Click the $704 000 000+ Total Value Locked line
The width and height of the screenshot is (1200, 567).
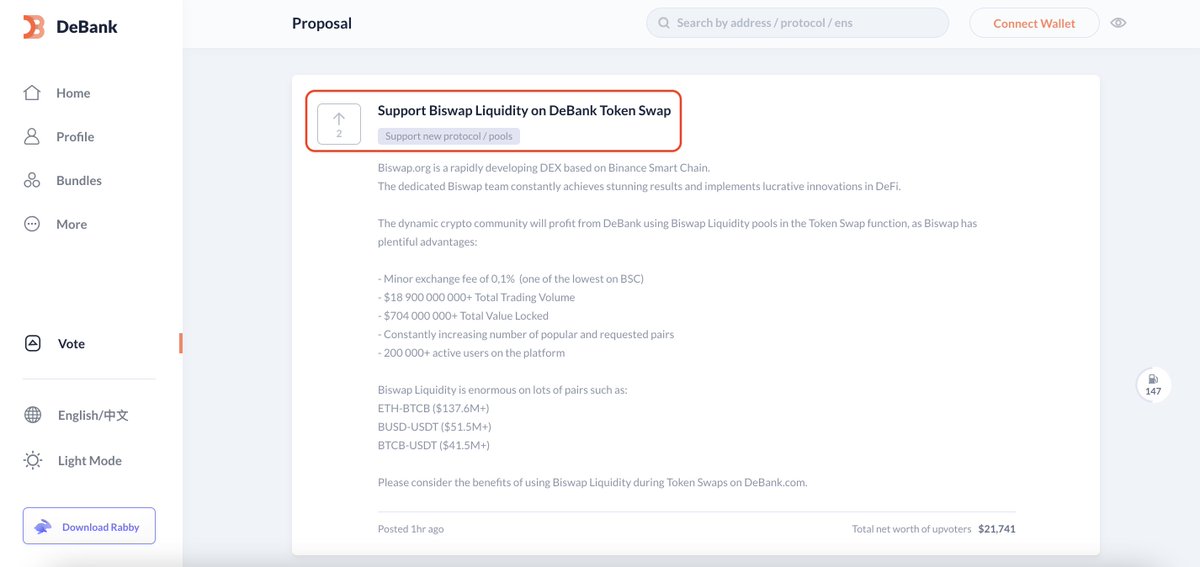click(463, 316)
